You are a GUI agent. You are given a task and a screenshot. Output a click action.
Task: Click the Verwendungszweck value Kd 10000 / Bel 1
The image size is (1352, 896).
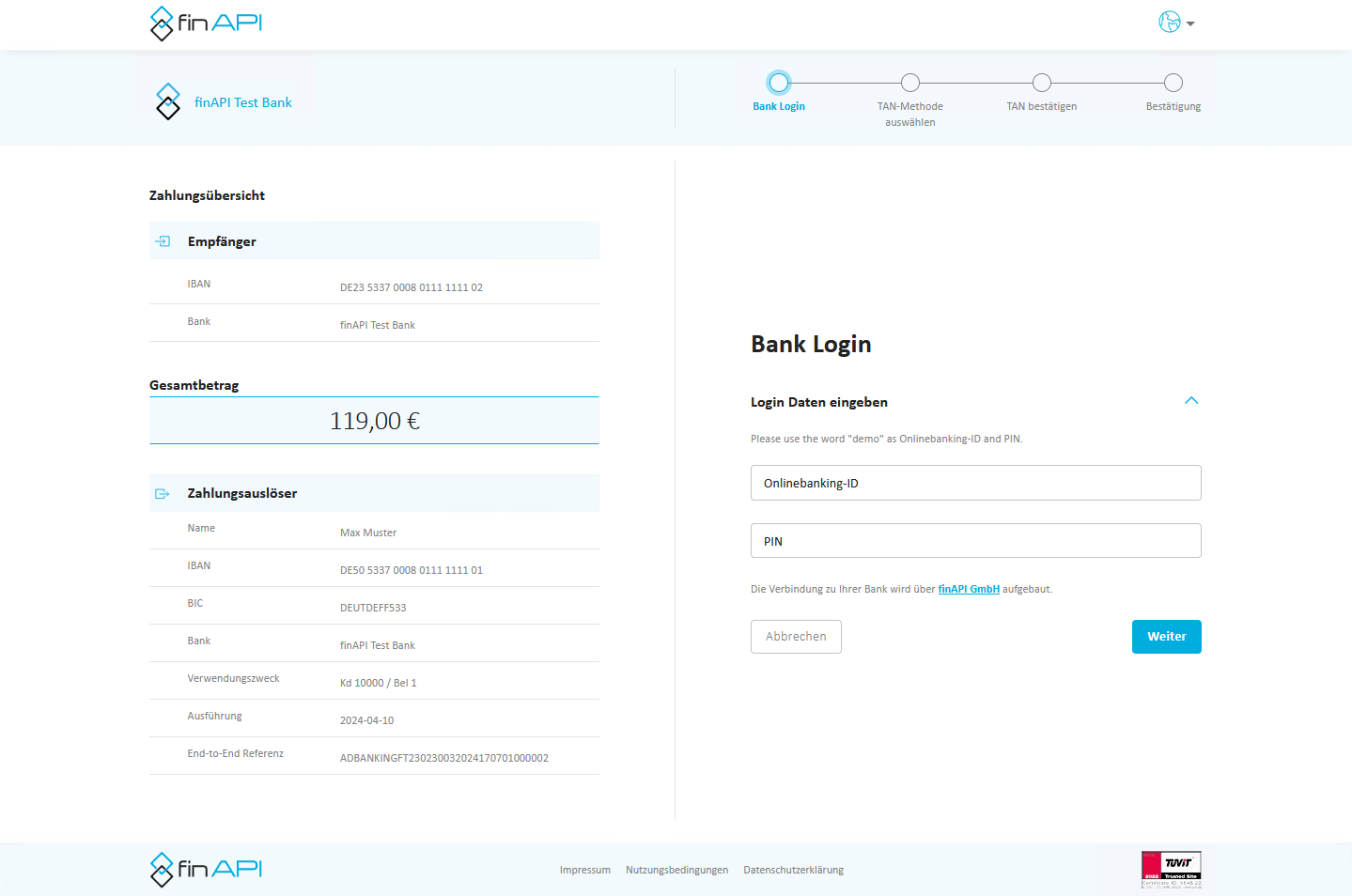click(x=379, y=683)
